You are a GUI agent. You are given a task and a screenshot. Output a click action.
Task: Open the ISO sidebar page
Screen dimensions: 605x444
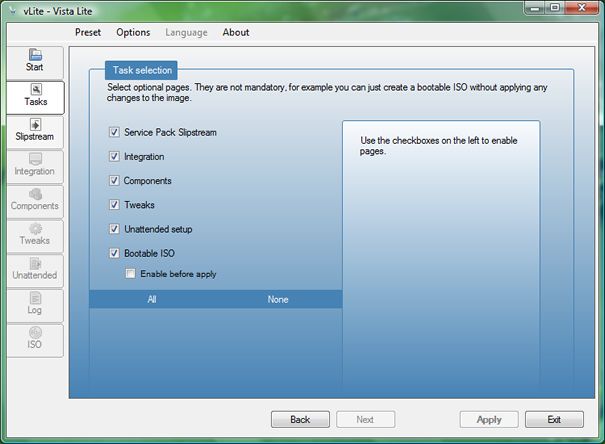[x=35, y=340]
